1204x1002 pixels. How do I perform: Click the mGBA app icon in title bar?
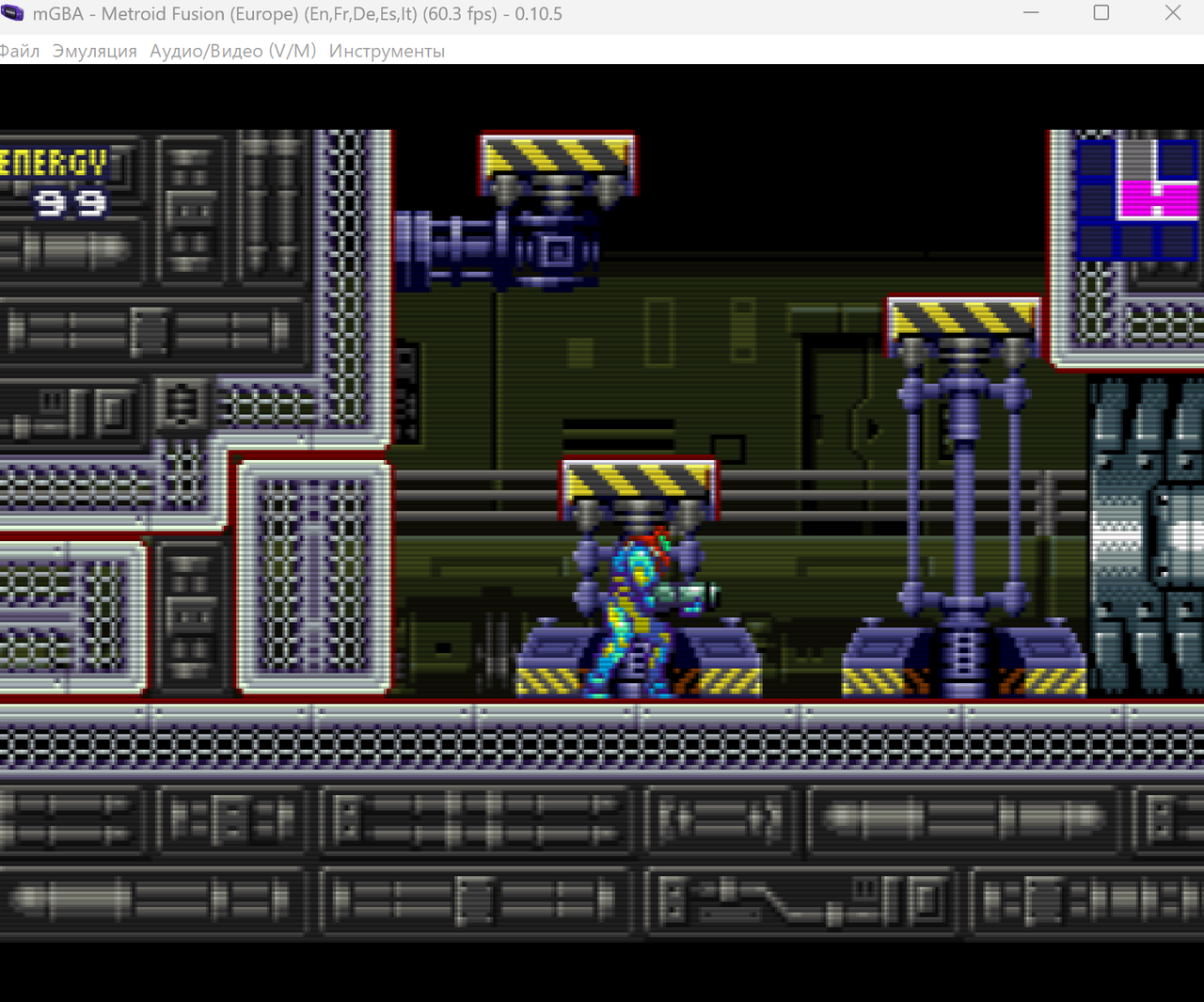(12, 13)
